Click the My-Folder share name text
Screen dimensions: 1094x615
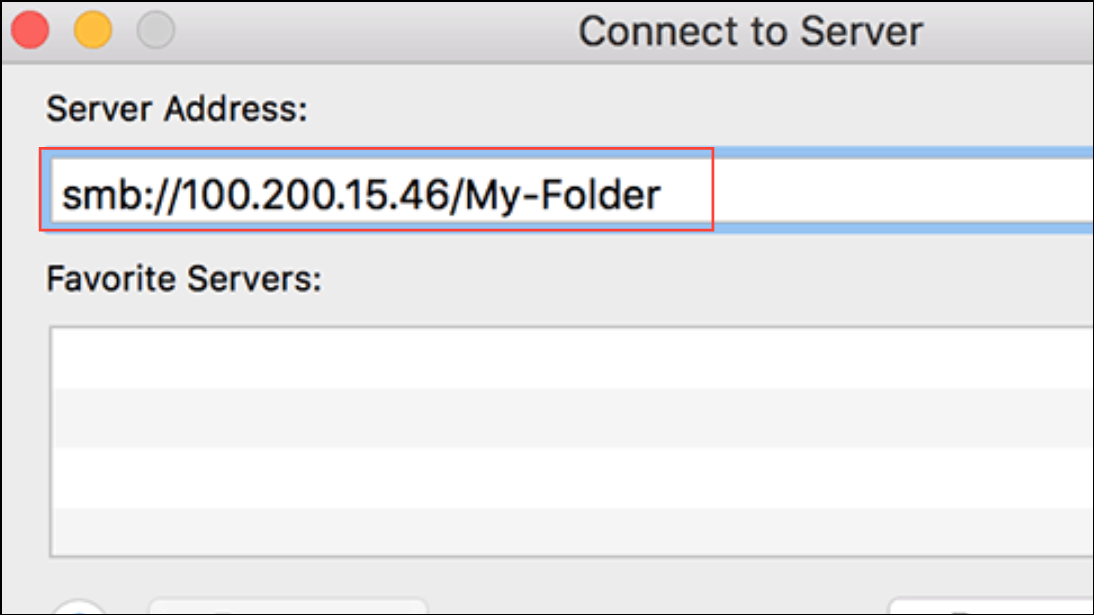(562, 194)
